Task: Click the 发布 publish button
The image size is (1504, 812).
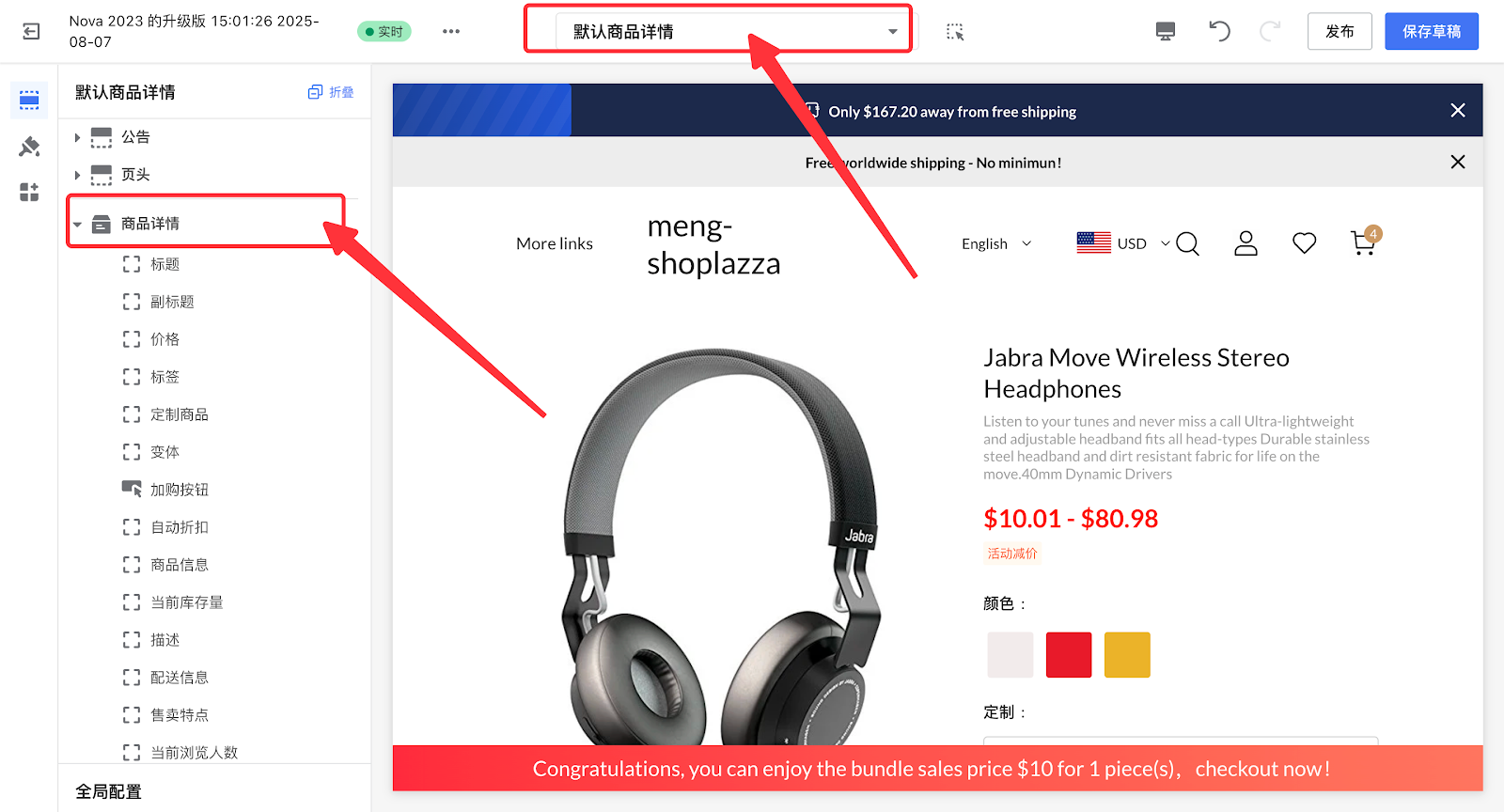Action: pyautogui.click(x=1339, y=32)
